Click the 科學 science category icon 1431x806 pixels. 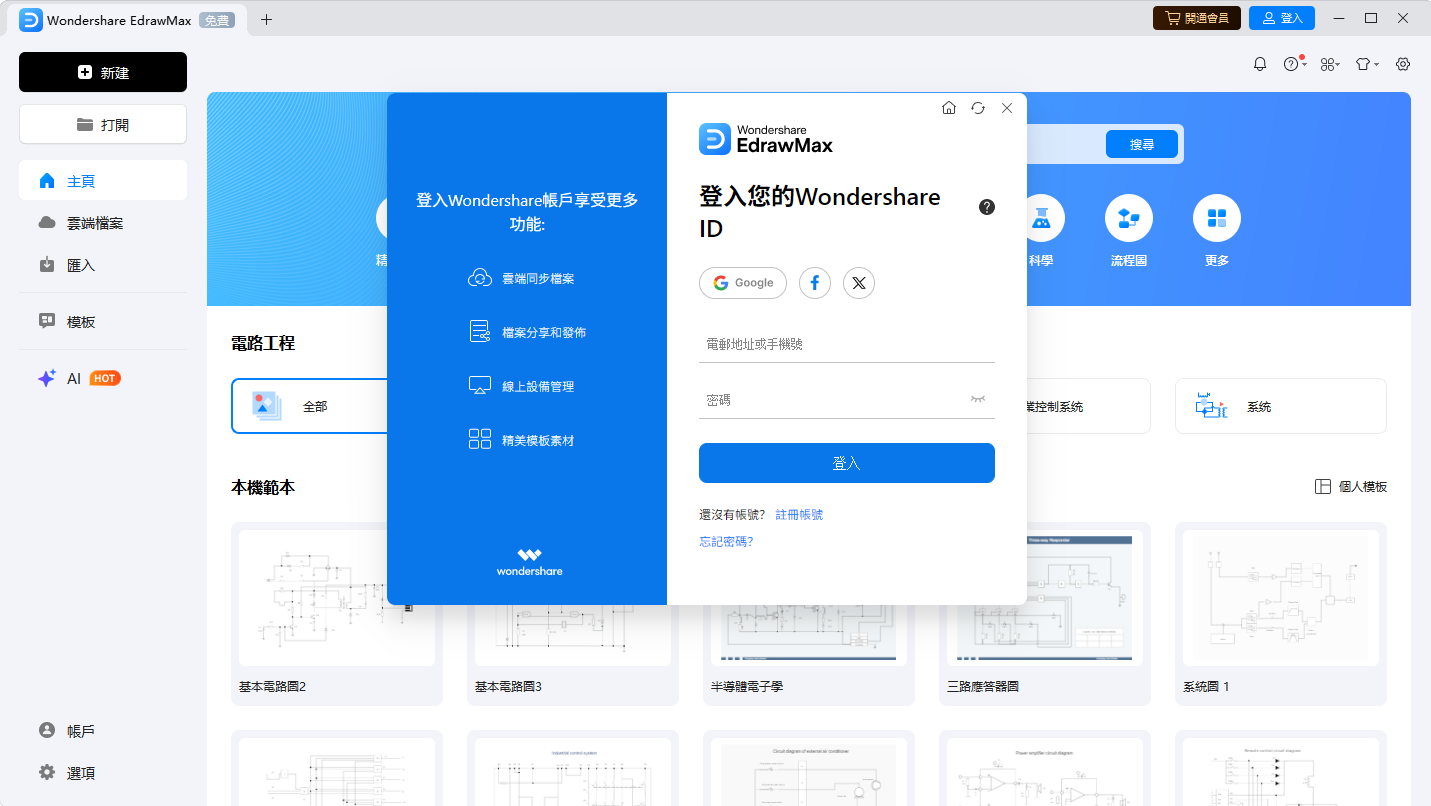click(1042, 218)
